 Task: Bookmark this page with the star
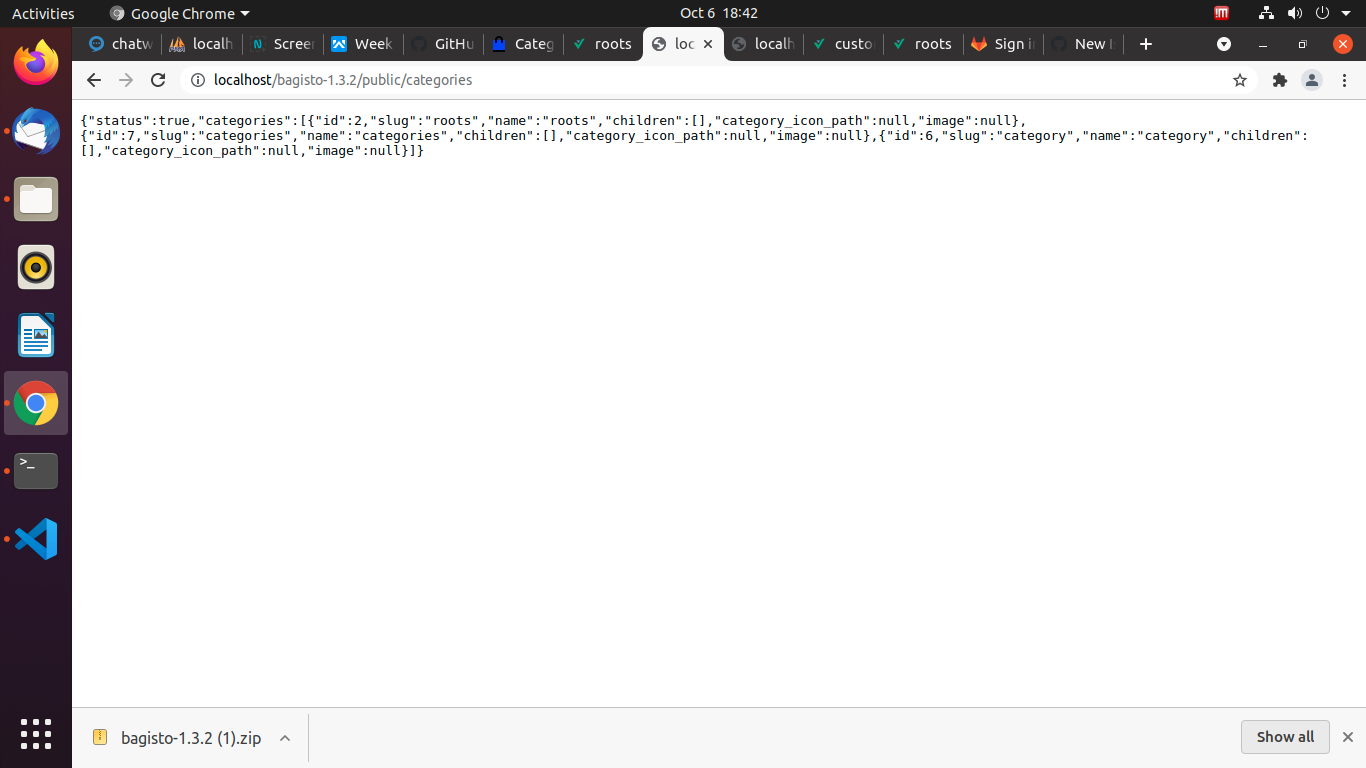[x=1240, y=80]
